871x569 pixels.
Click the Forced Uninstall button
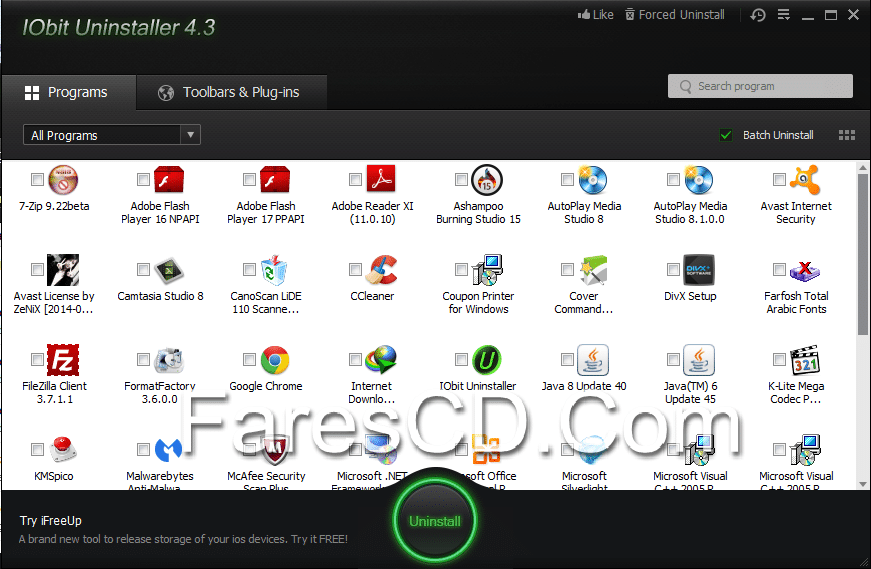[x=674, y=15]
